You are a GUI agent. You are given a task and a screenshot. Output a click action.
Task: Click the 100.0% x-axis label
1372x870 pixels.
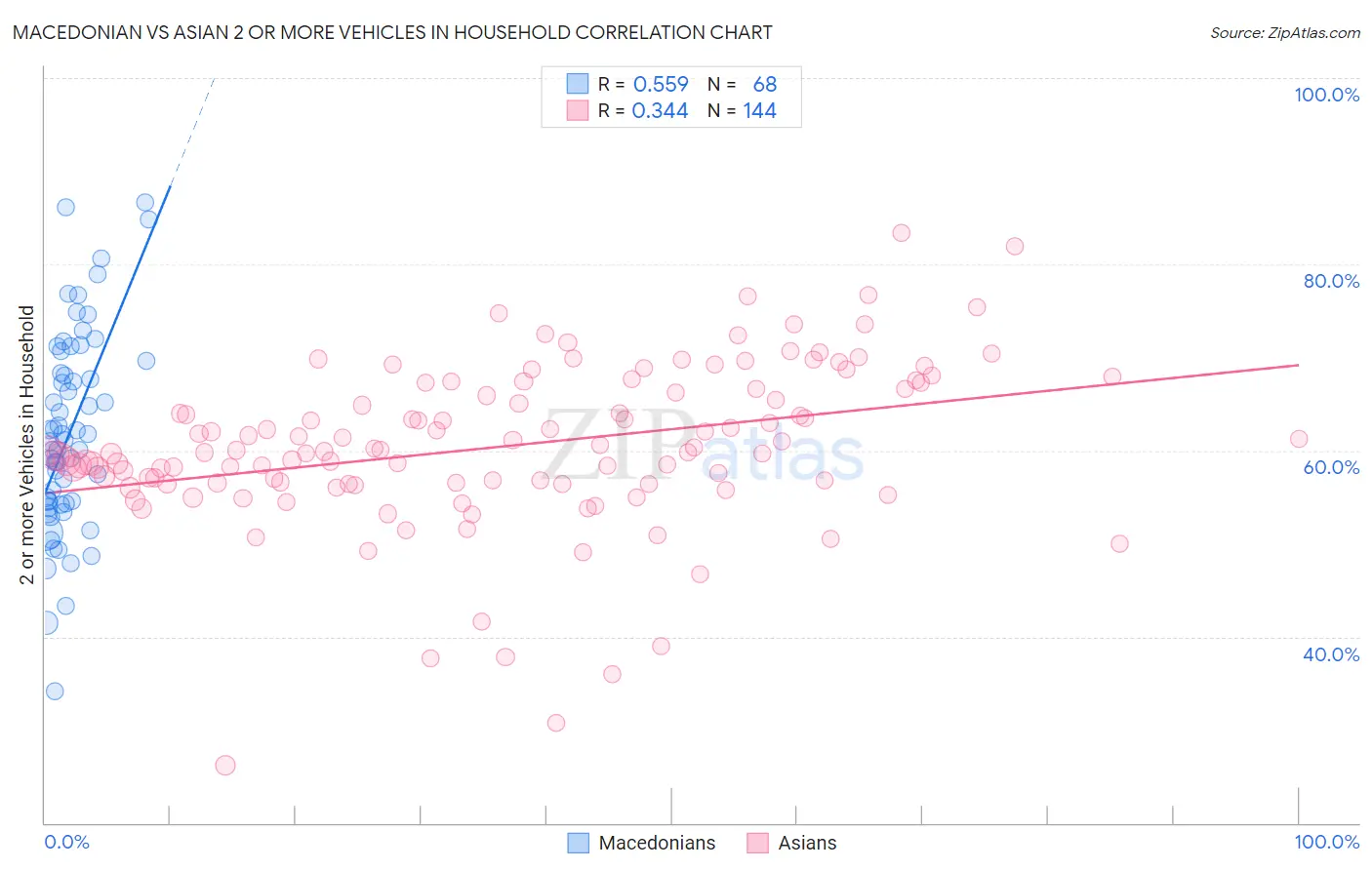click(1326, 842)
